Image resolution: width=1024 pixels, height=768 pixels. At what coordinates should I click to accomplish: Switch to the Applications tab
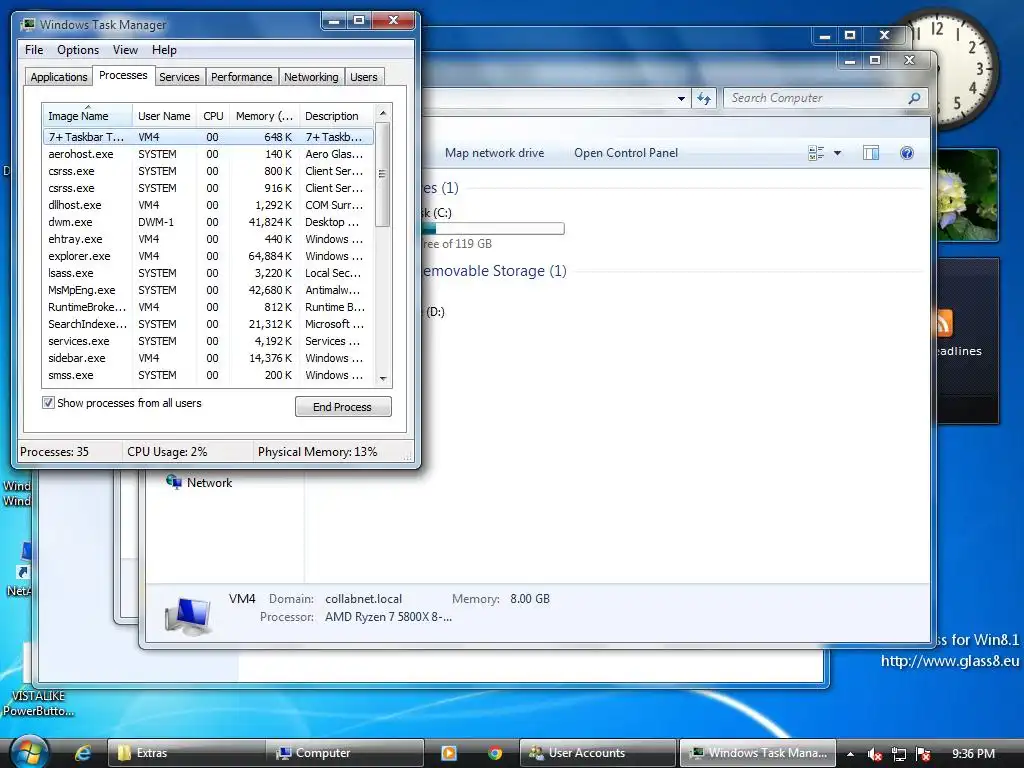pos(59,77)
